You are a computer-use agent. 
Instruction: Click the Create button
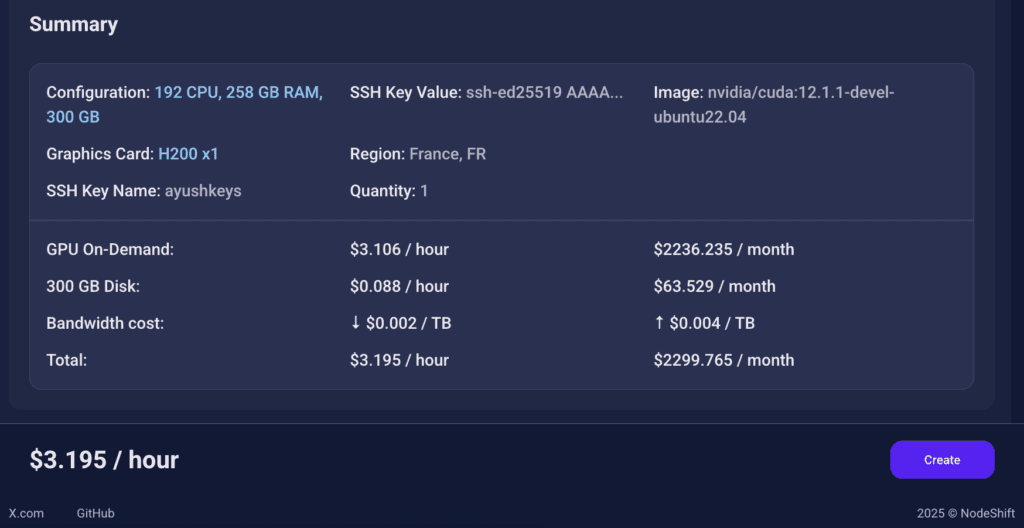click(x=941, y=460)
